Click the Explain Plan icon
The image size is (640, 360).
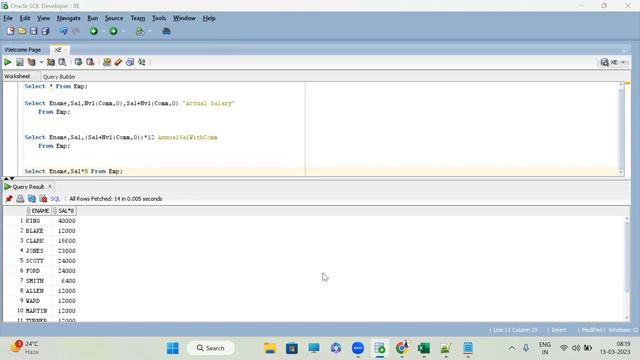(31, 62)
